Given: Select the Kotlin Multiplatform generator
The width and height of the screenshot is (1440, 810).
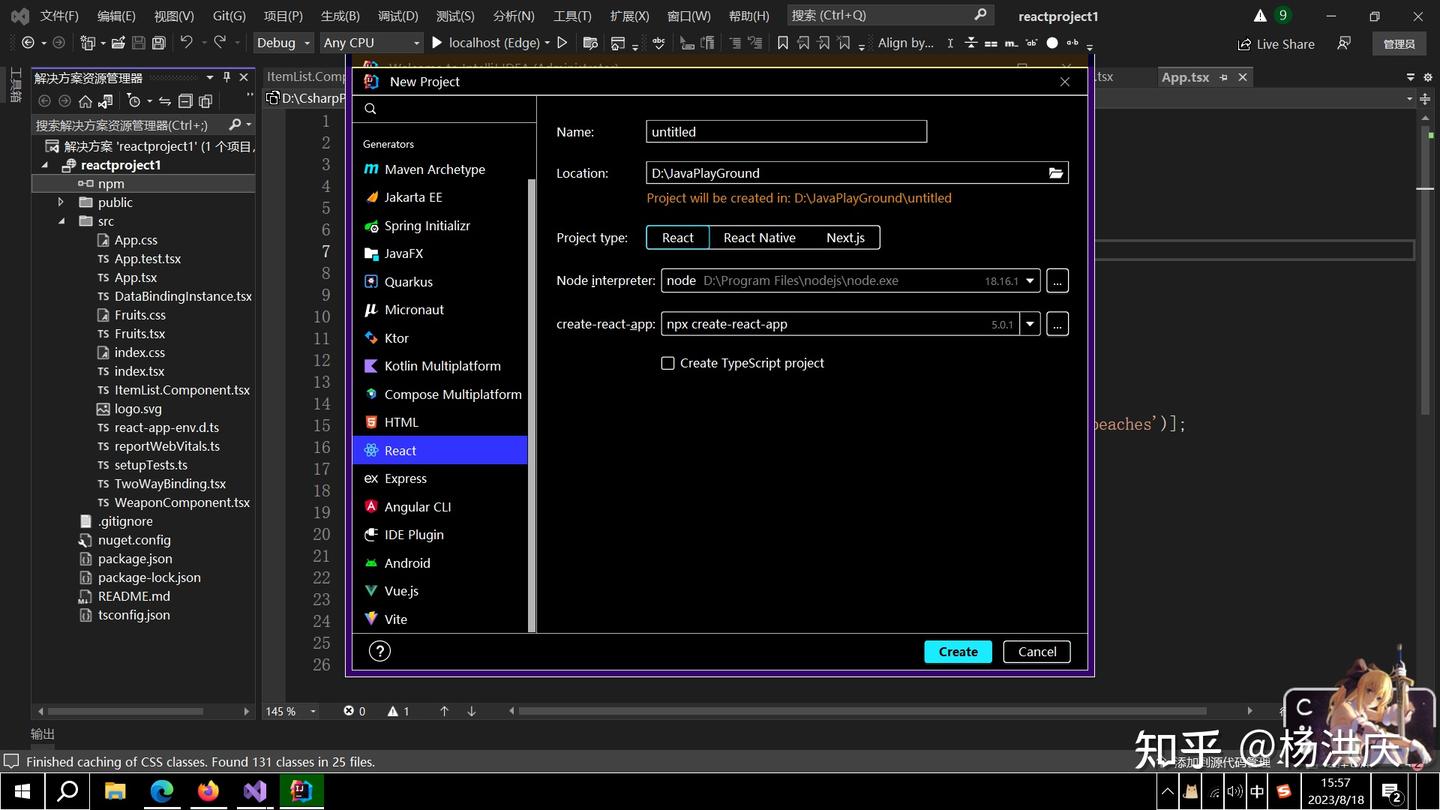Looking at the screenshot, I should pyautogui.click(x=440, y=366).
